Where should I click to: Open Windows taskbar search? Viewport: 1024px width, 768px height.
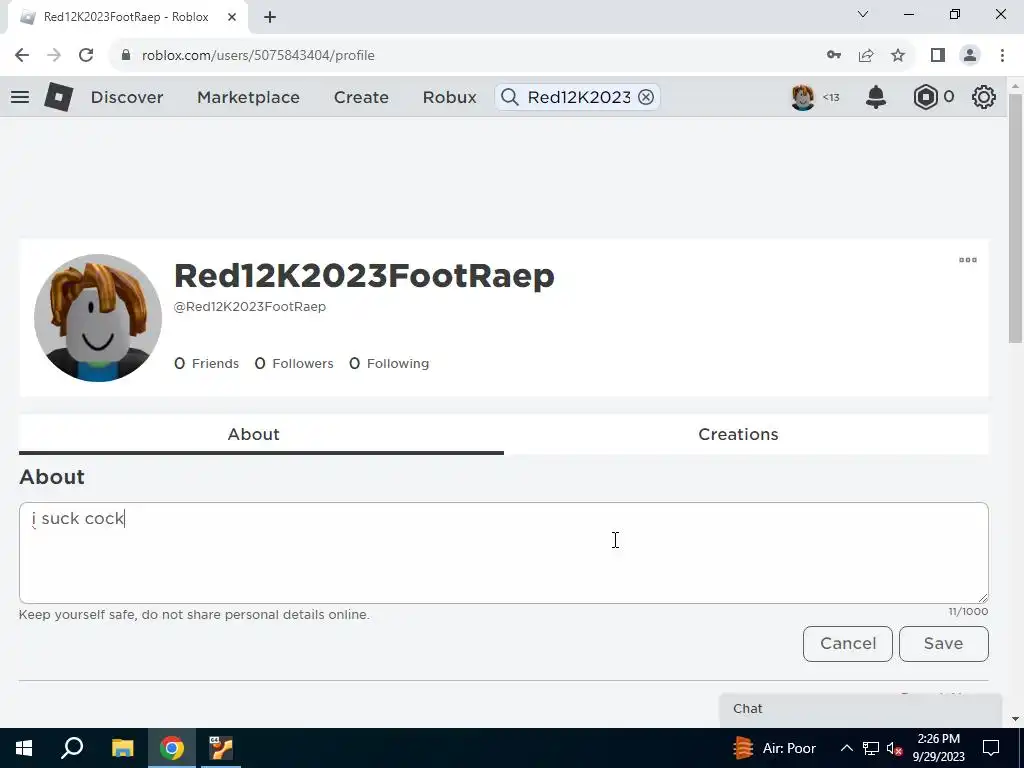[x=72, y=748]
